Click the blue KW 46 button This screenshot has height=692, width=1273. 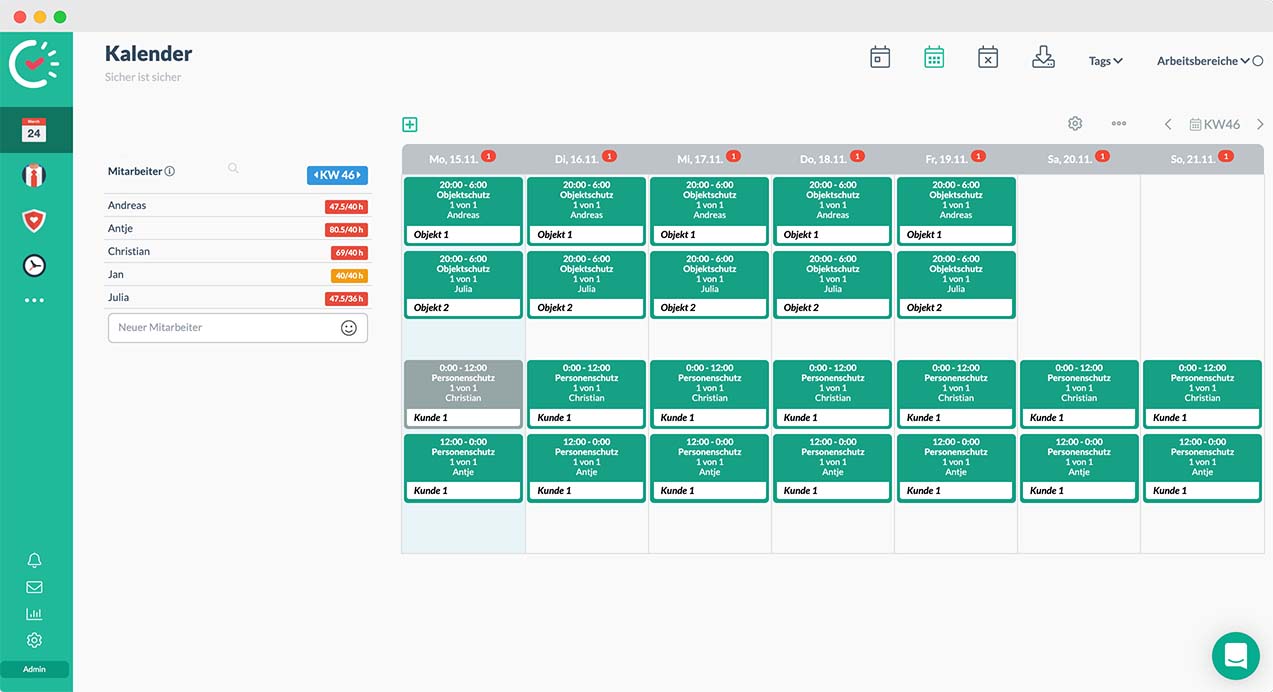click(337, 175)
